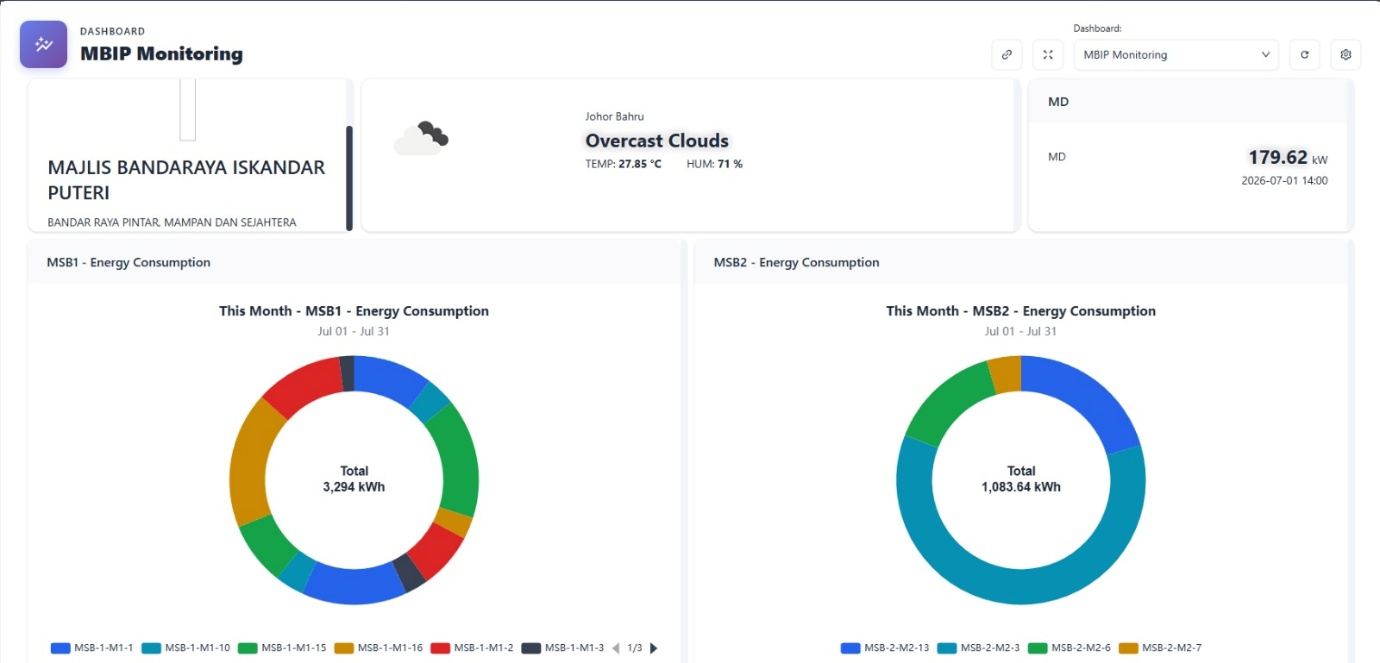
Task: Click the MD panel header
Action: click(x=1190, y=101)
